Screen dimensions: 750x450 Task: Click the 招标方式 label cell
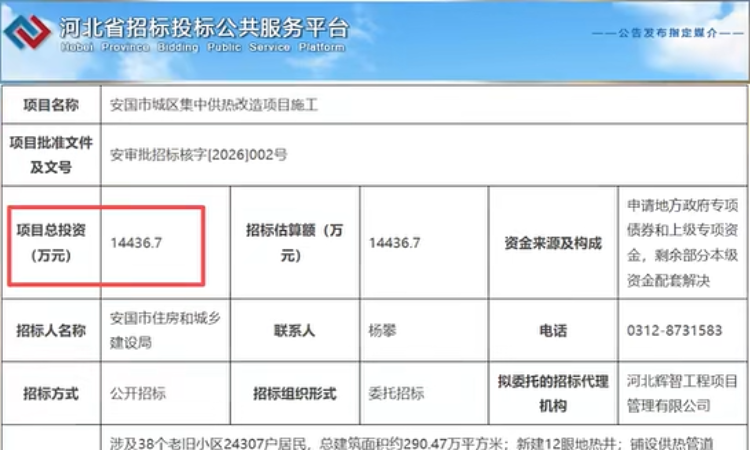pyautogui.click(x=51, y=394)
